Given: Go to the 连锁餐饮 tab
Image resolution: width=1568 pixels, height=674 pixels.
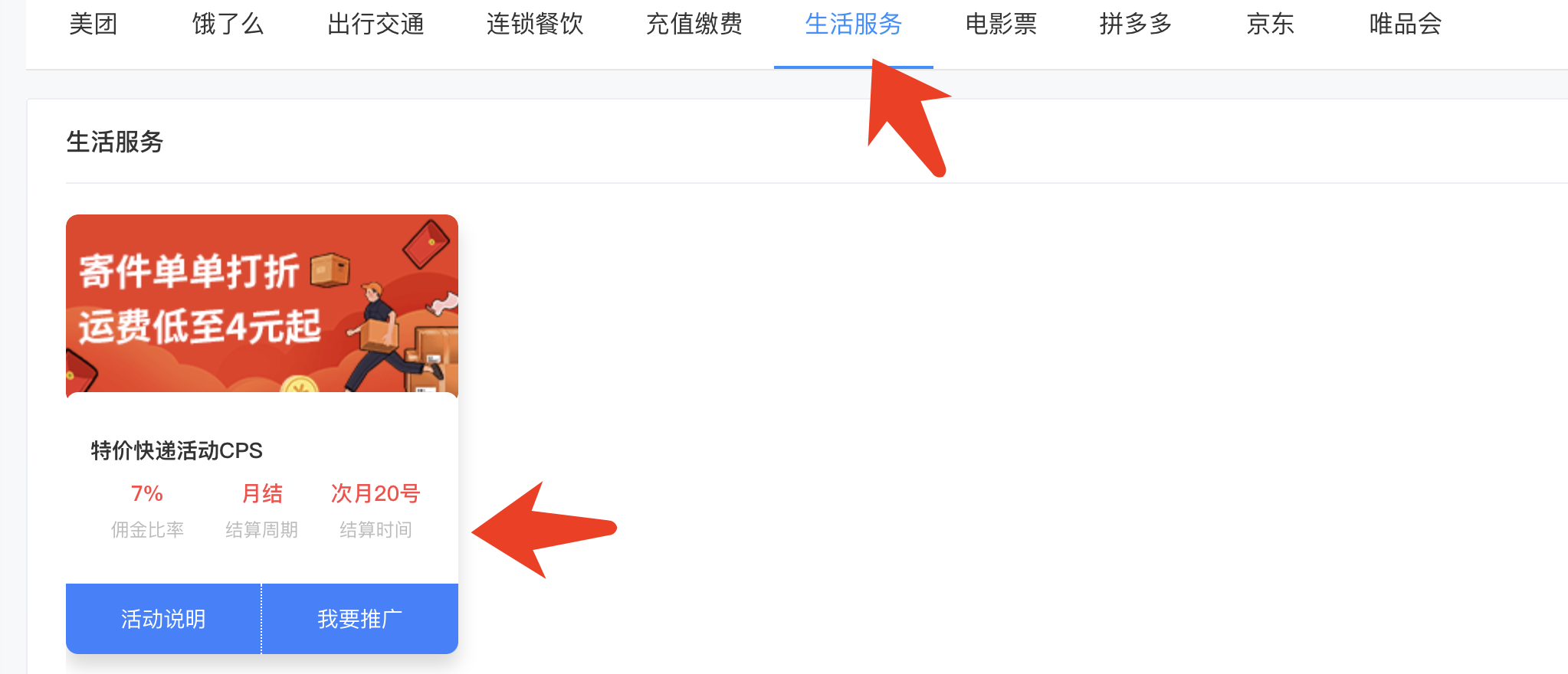Looking at the screenshot, I should (535, 25).
